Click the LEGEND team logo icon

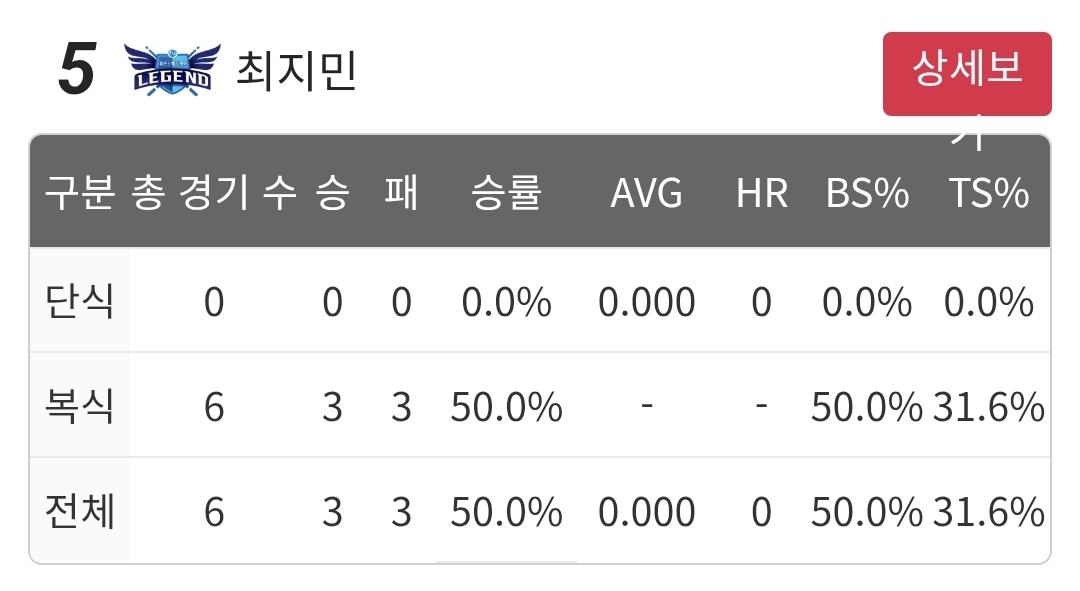(172, 69)
